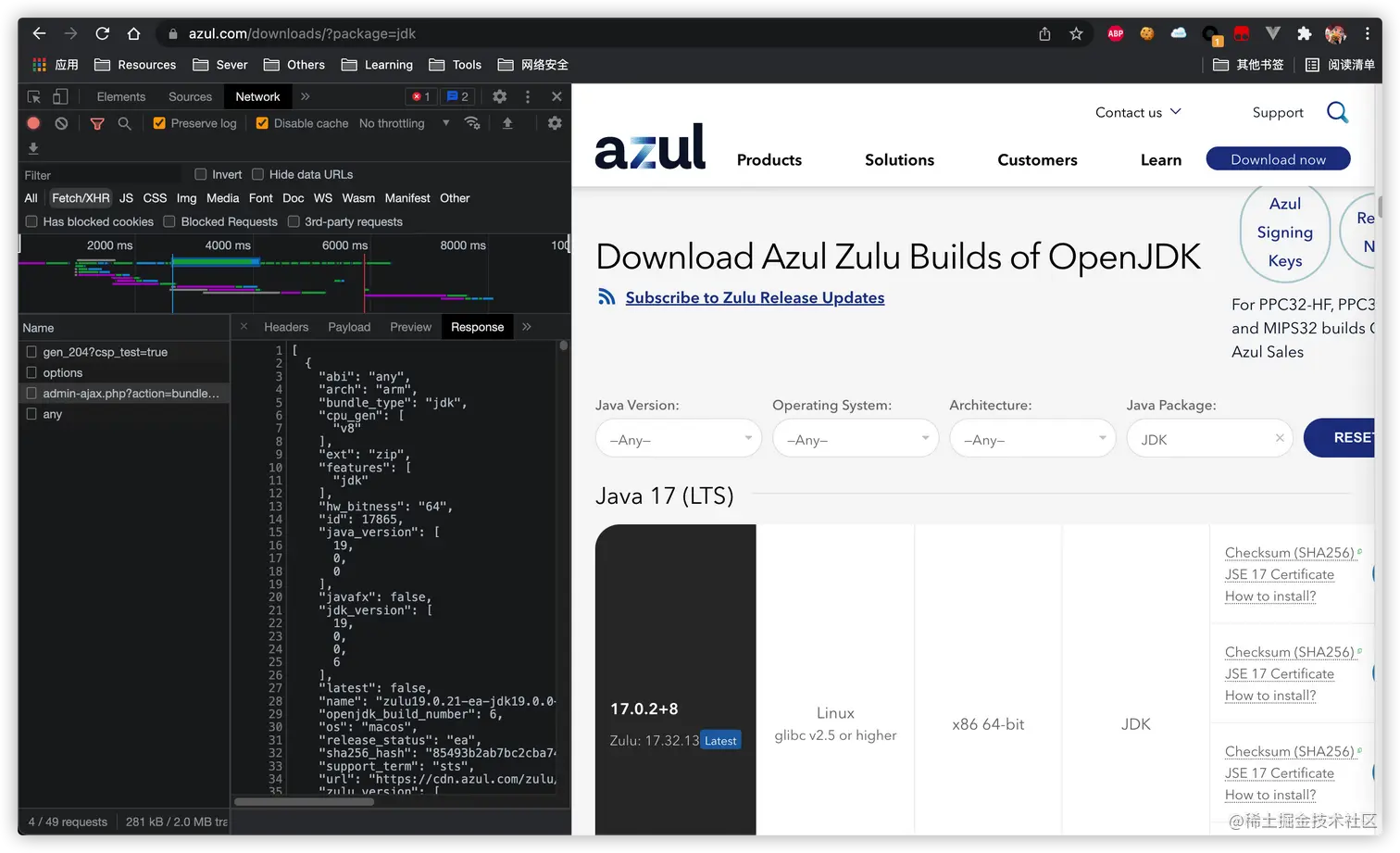Open Products navigation menu
The width and height of the screenshot is (1400, 853).
pos(769,160)
